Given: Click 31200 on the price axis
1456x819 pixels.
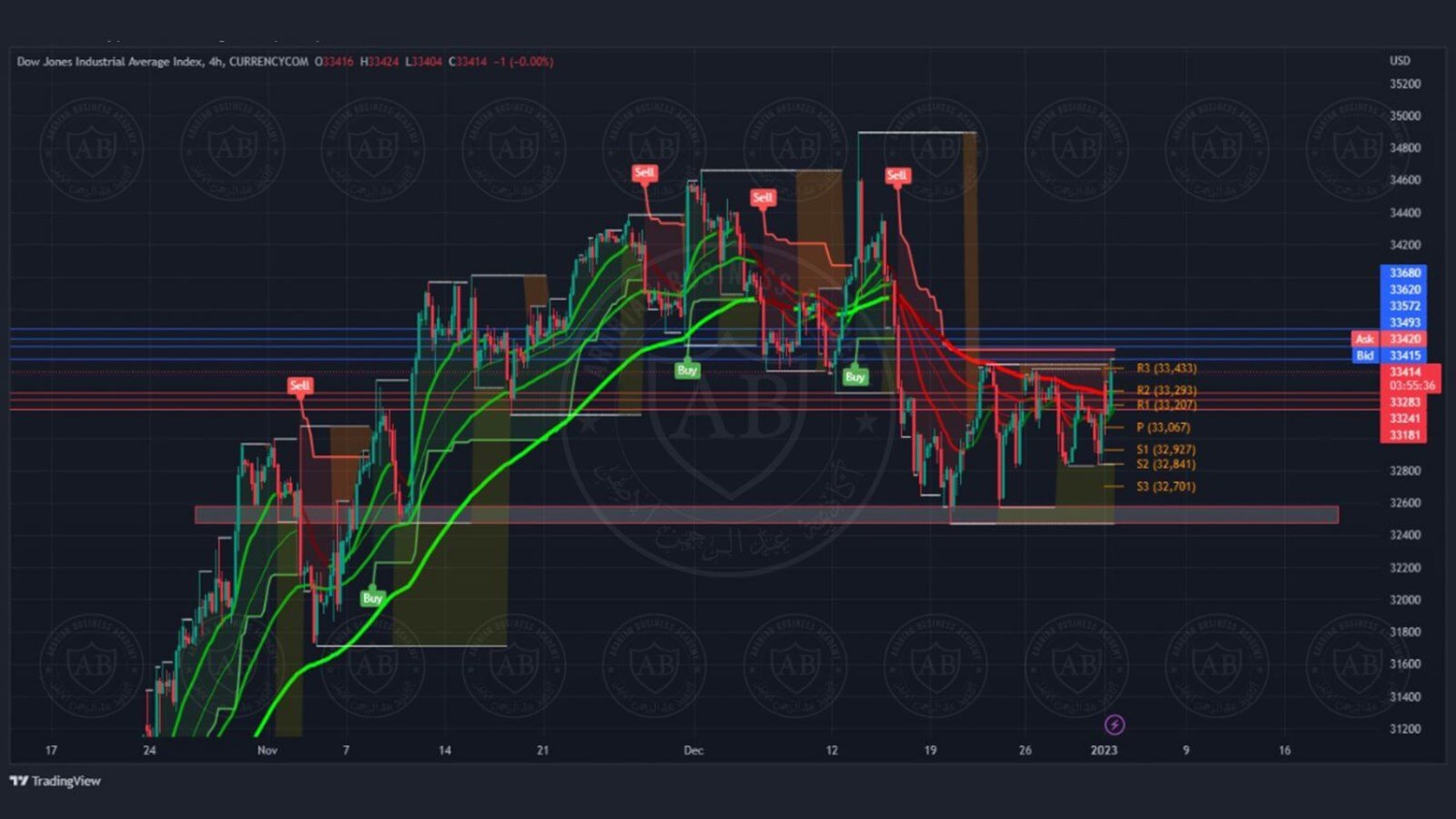Looking at the screenshot, I should [1405, 729].
